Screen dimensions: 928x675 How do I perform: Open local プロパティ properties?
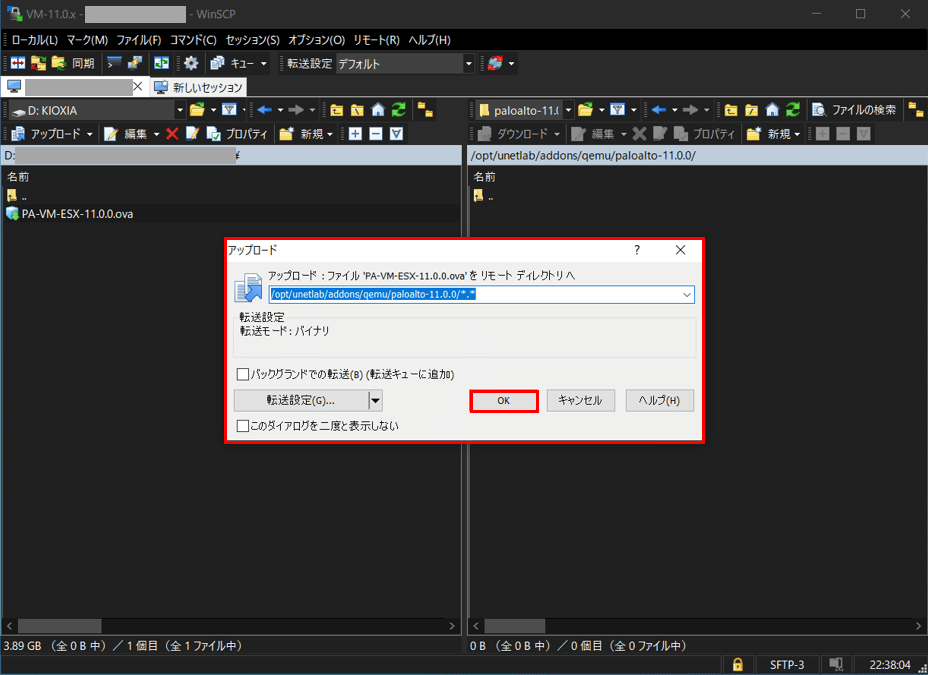click(x=237, y=134)
